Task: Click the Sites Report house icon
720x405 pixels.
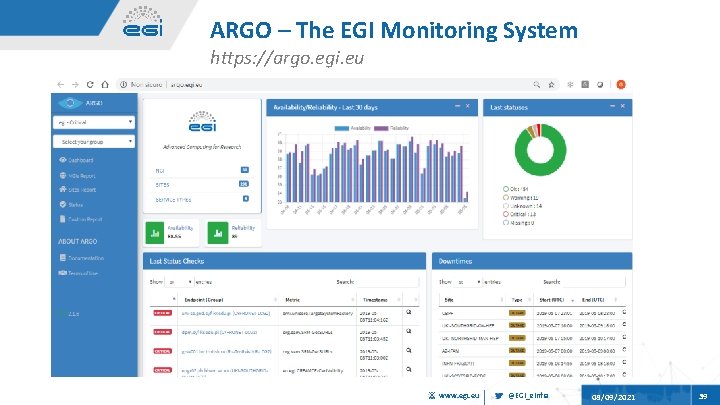Action: click(63, 189)
